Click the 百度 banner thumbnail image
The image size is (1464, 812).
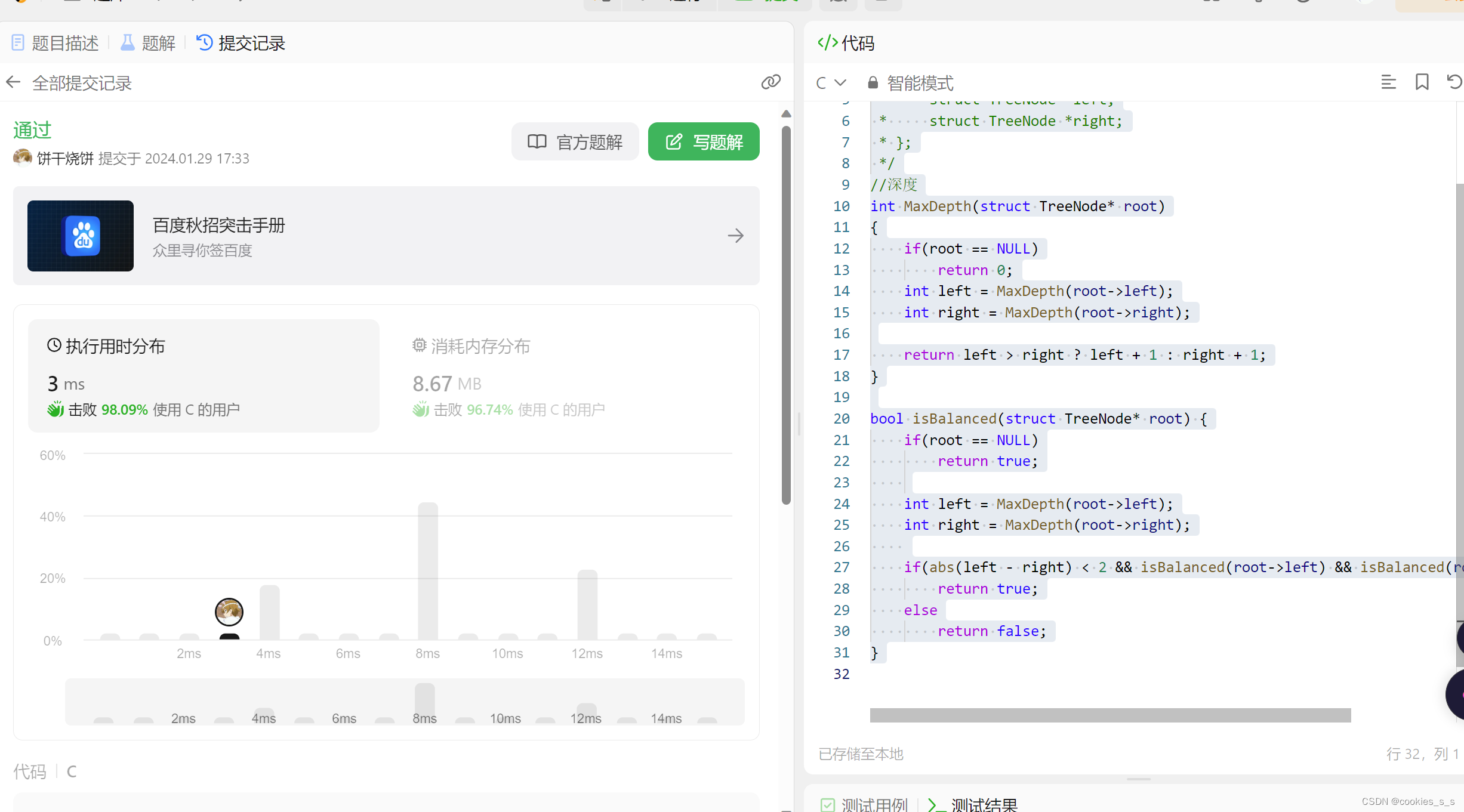pyautogui.click(x=81, y=236)
